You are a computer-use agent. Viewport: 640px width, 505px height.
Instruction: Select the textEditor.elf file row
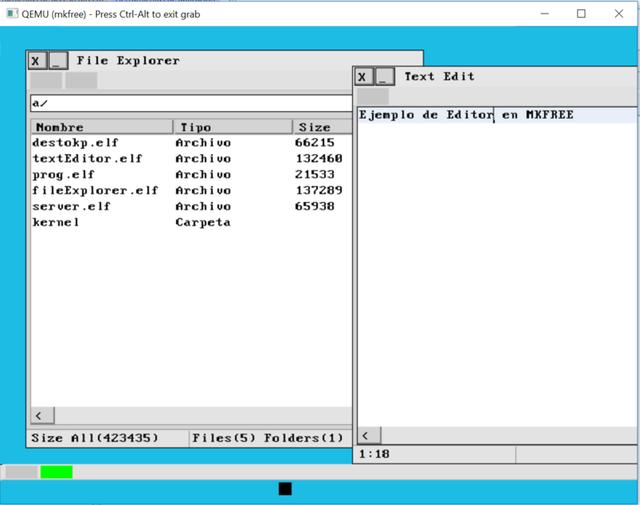(x=191, y=158)
